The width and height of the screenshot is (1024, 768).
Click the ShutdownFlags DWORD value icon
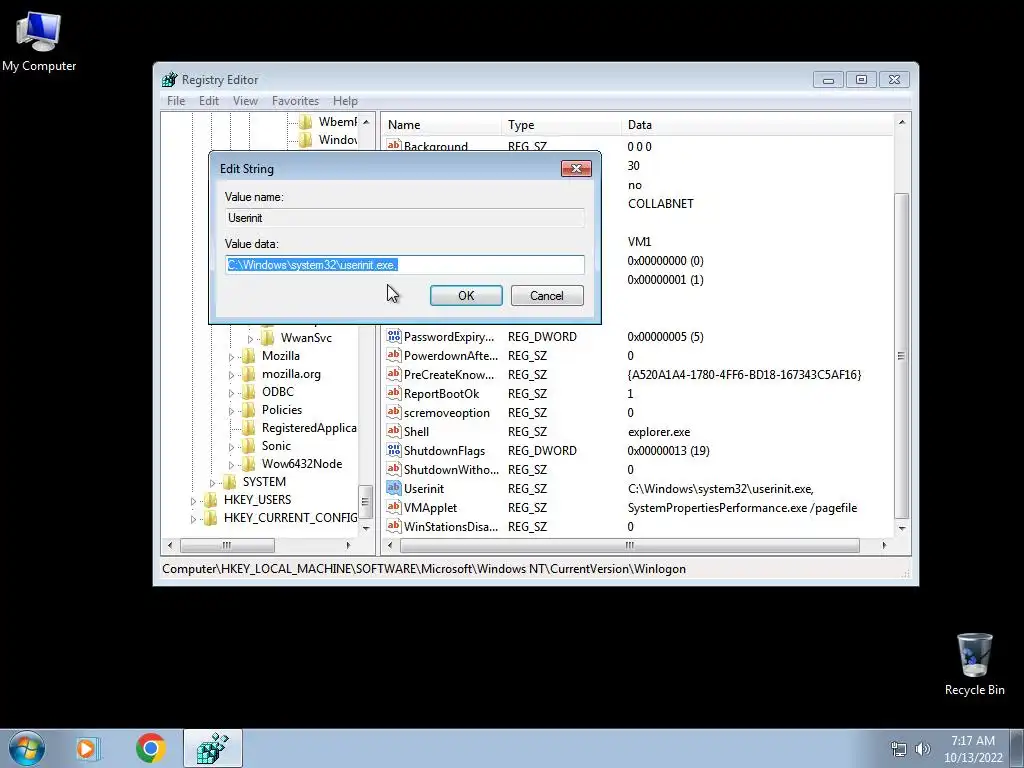pos(393,450)
